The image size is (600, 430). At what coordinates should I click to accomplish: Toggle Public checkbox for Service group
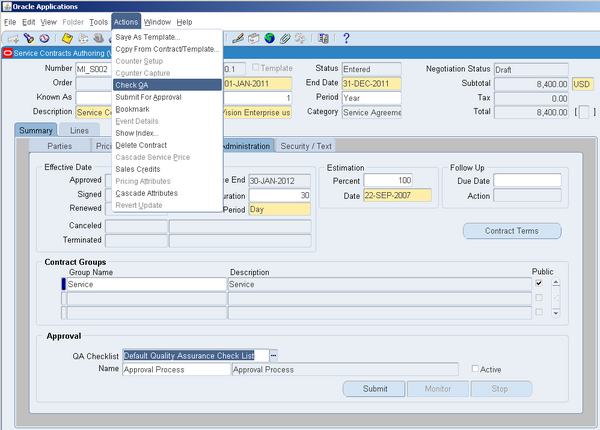(x=539, y=283)
